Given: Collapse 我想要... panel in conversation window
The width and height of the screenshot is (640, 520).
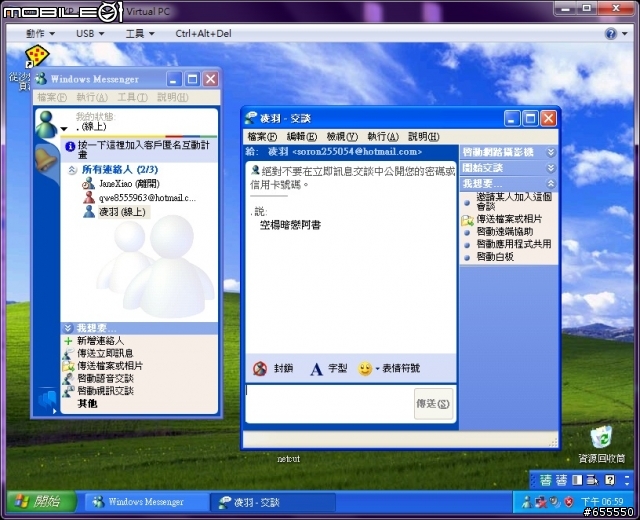Looking at the screenshot, I should pyautogui.click(x=551, y=183).
